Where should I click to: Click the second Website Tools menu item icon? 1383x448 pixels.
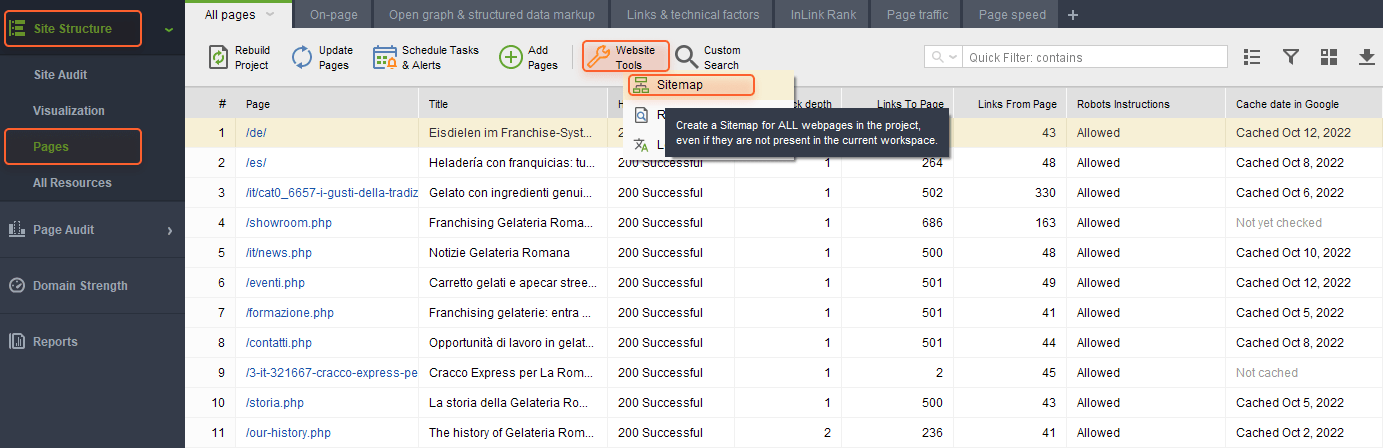[x=641, y=115]
